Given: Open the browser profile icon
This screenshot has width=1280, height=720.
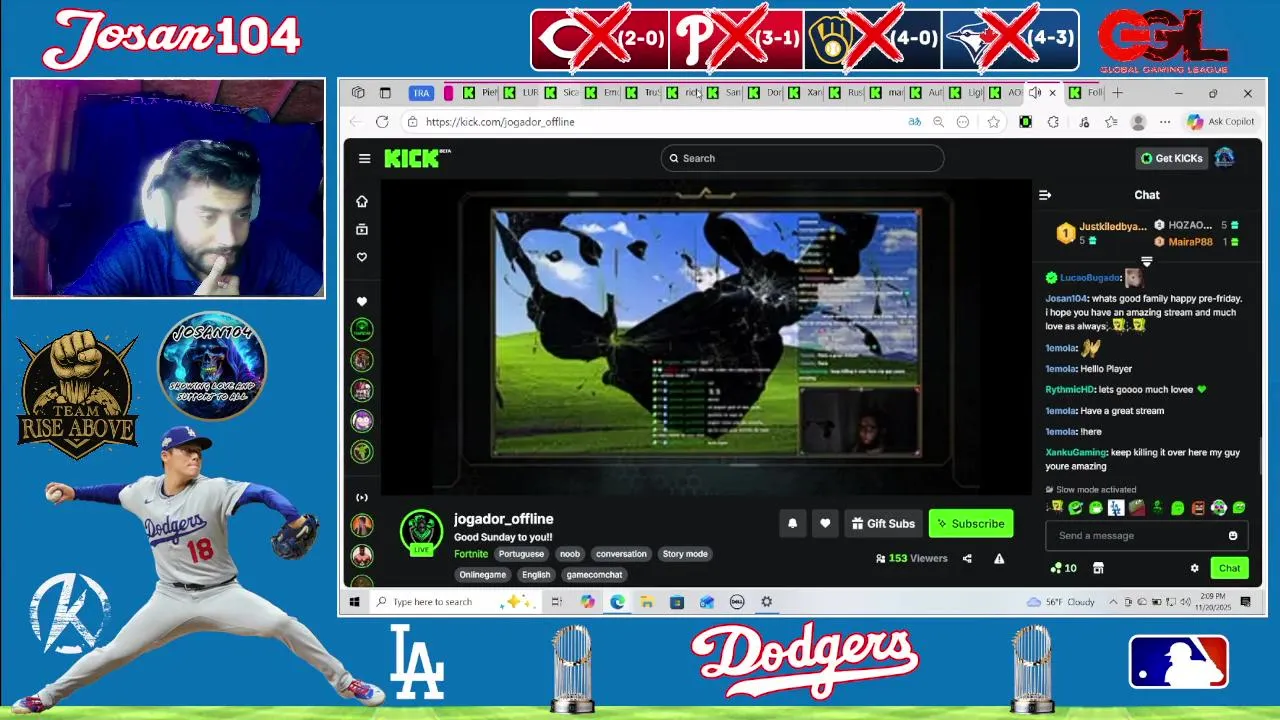Looking at the screenshot, I should point(1138,122).
